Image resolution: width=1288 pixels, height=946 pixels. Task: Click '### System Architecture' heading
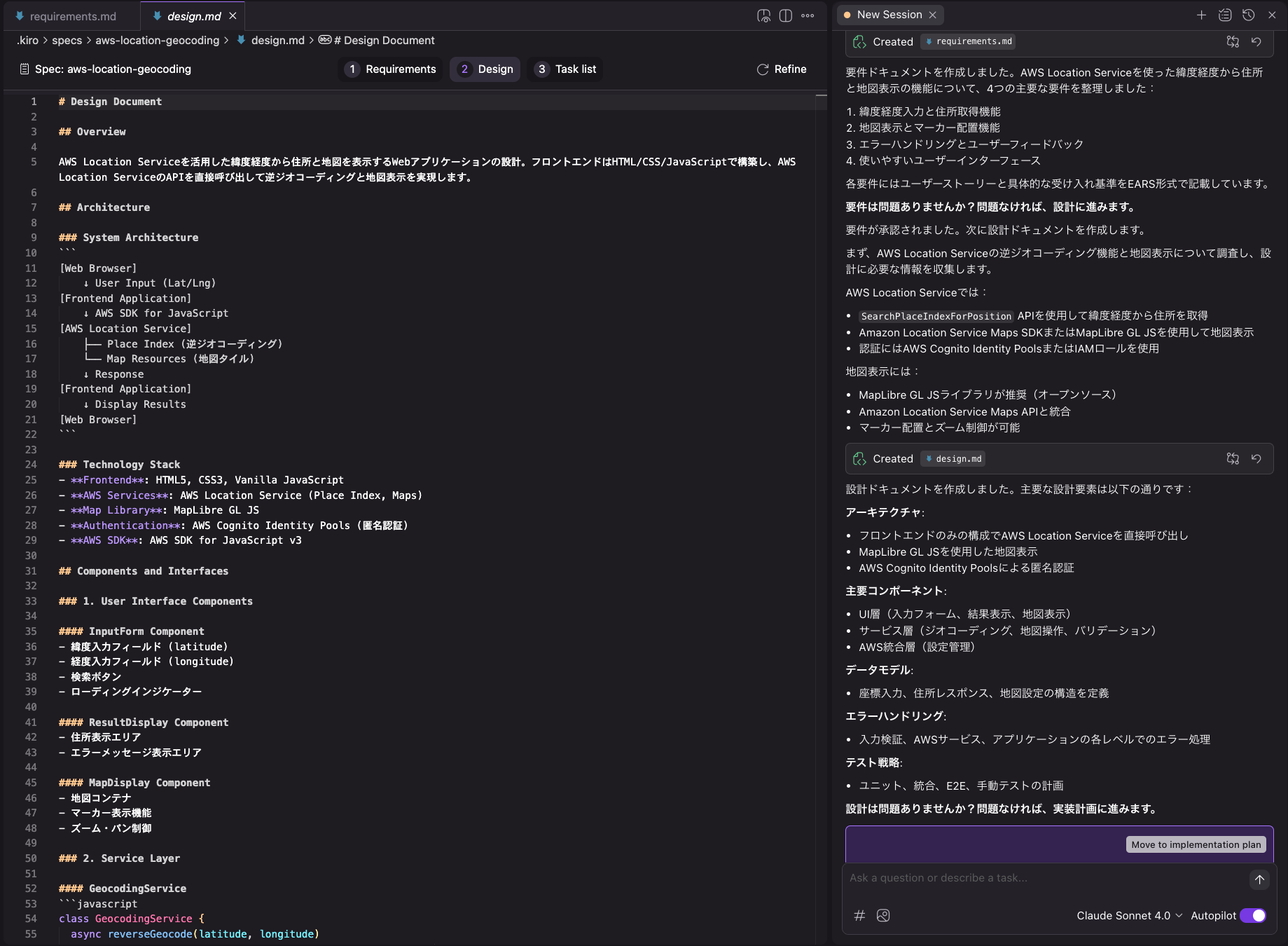click(129, 238)
